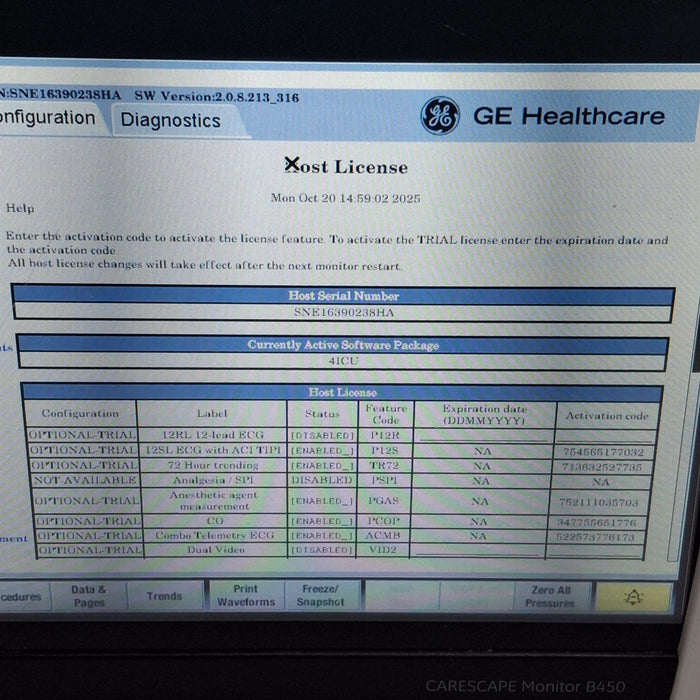Click the 12SL ECG with ACI TIPI label
The height and width of the screenshot is (700, 700).
coord(213,450)
